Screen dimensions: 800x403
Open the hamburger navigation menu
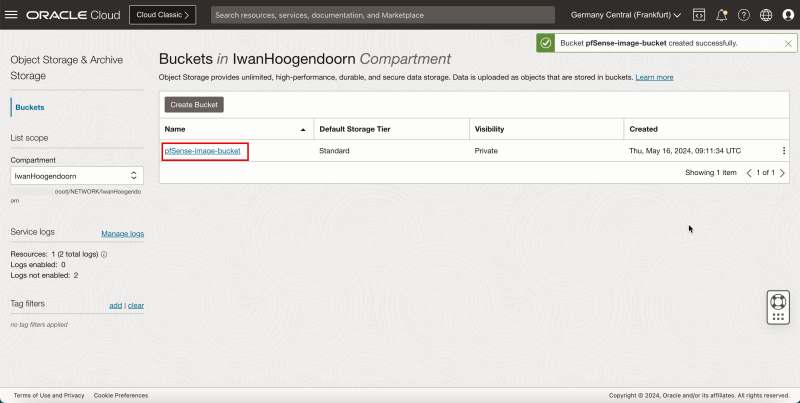pyautogui.click(x=14, y=15)
